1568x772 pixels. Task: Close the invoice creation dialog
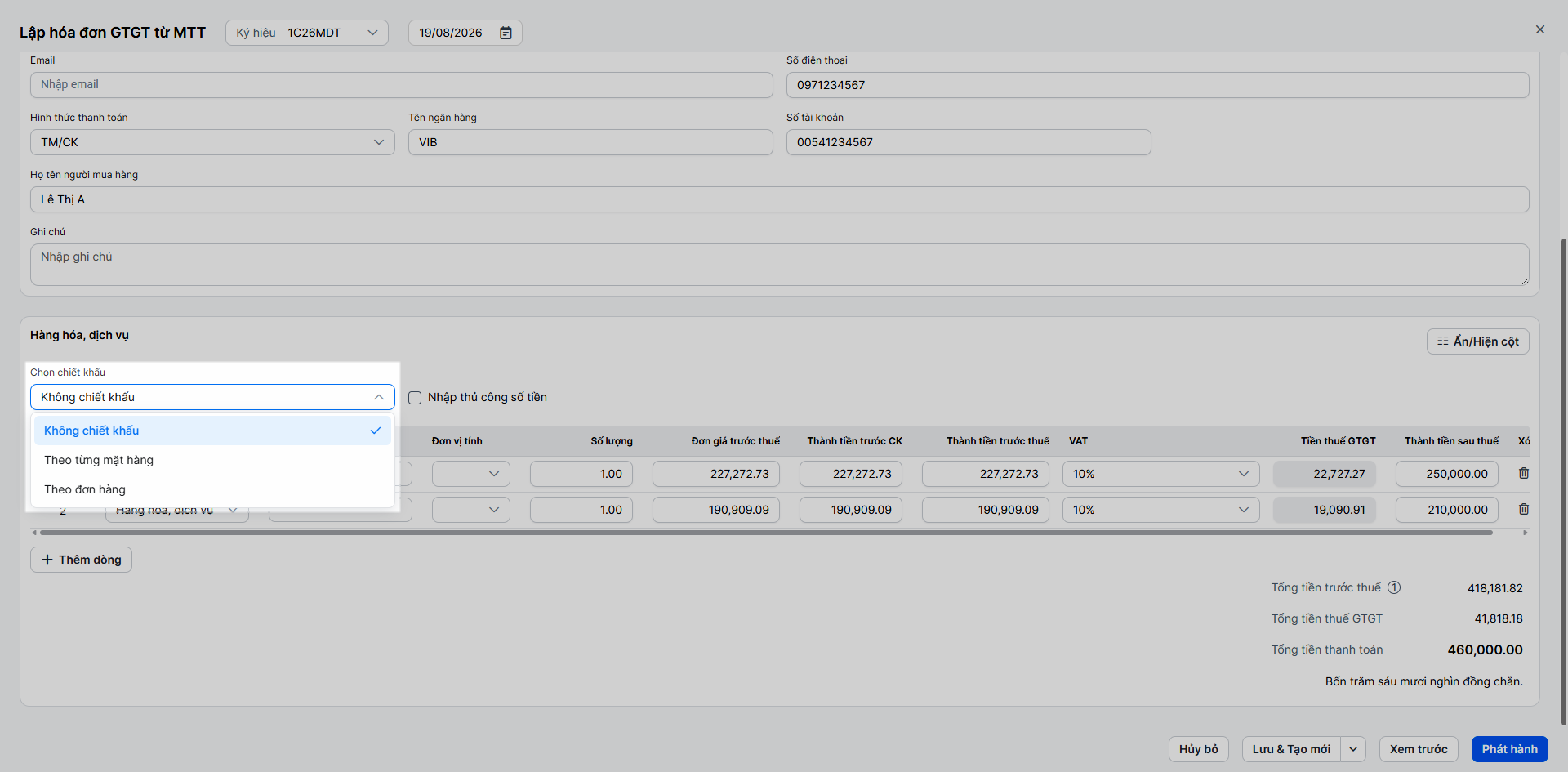click(x=1539, y=29)
